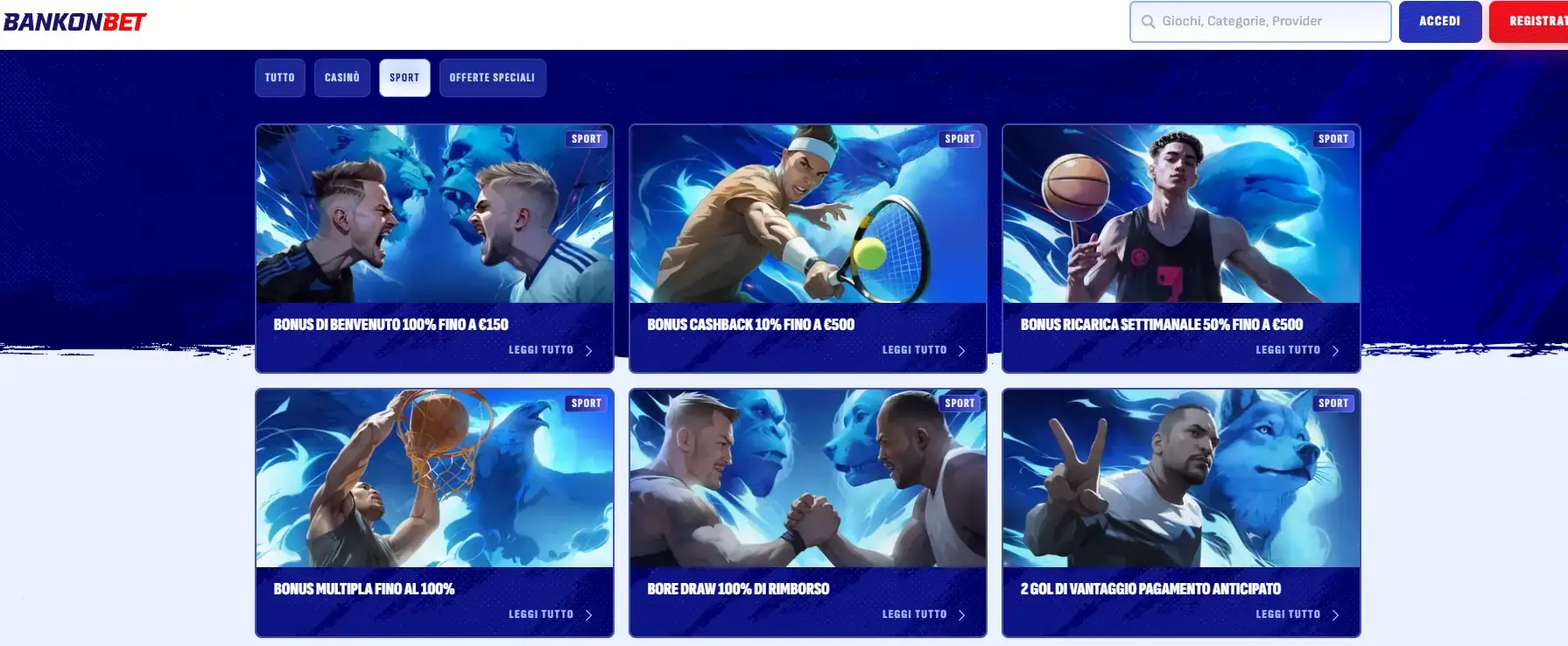Open the Bonus Ricarica Settimanale basketball image
The height and width of the screenshot is (646, 1568).
(x=1181, y=214)
